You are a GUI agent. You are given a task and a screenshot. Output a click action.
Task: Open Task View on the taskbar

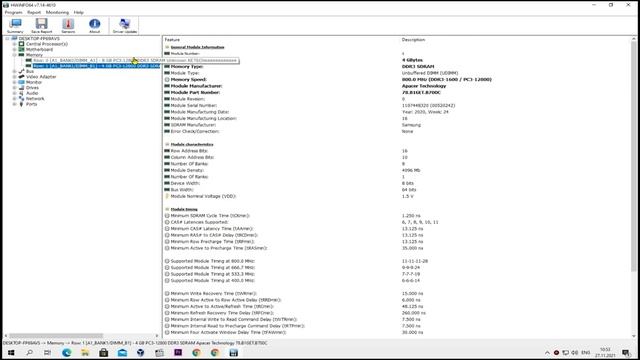click(x=48, y=353)
